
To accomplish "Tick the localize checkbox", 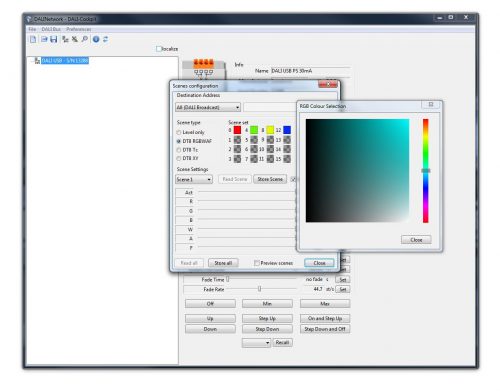I will click(159, 49).
